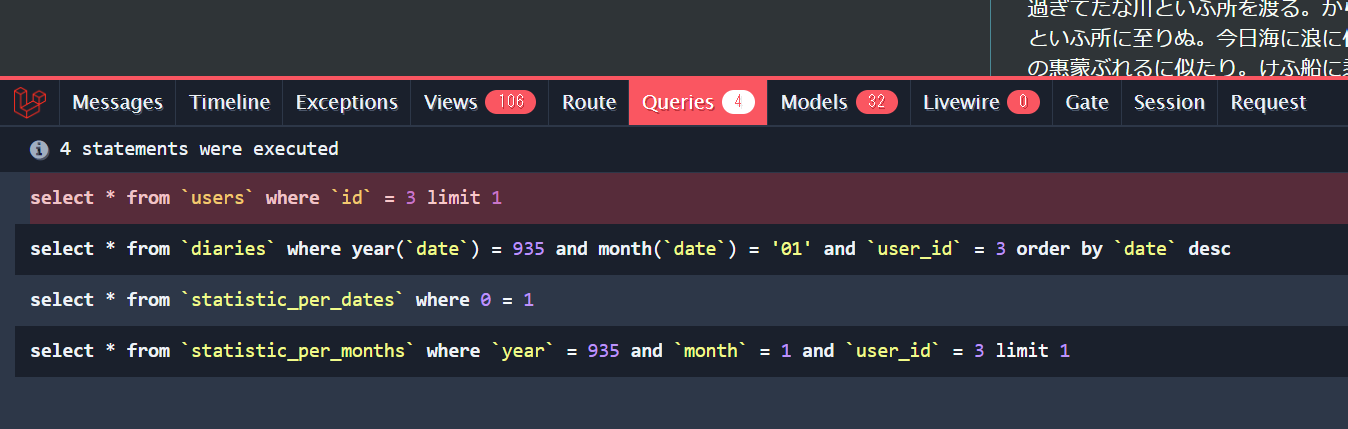The width and height of the screenshot is (1348, 429).
Task: Click the 106 badge on Views
Action: pos(511,102)
